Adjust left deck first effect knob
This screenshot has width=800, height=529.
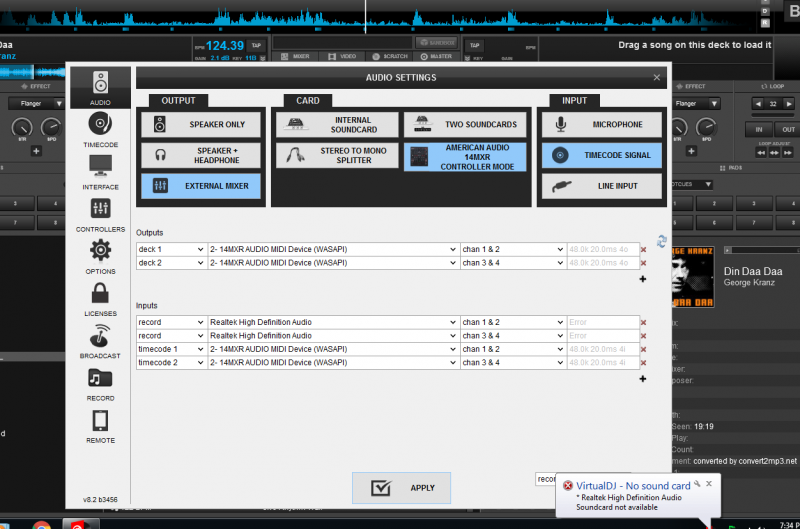pos(21,128)
